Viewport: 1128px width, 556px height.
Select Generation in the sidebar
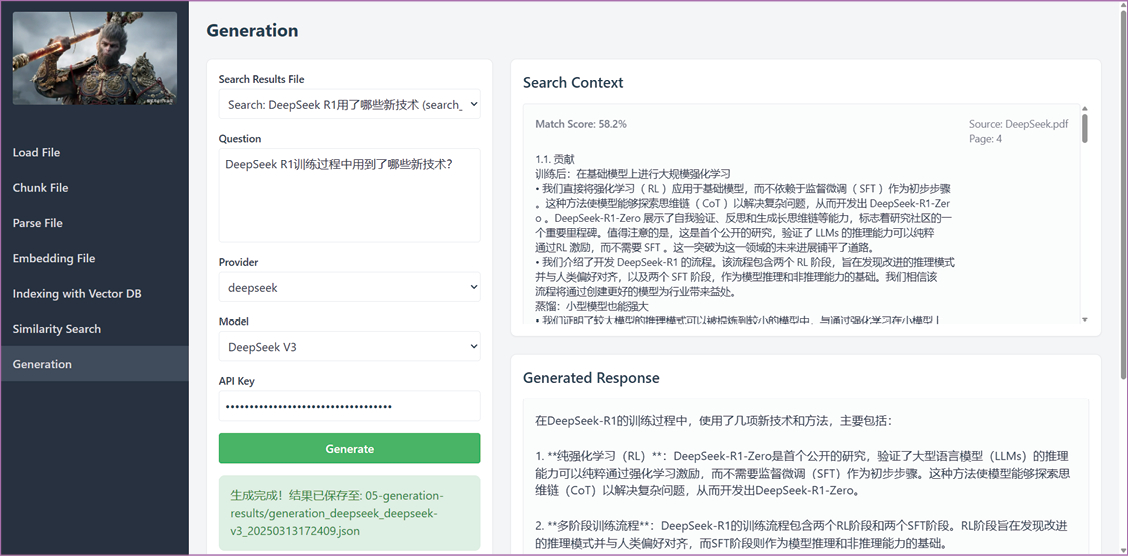pyautogui.click(x=42, y=364)
